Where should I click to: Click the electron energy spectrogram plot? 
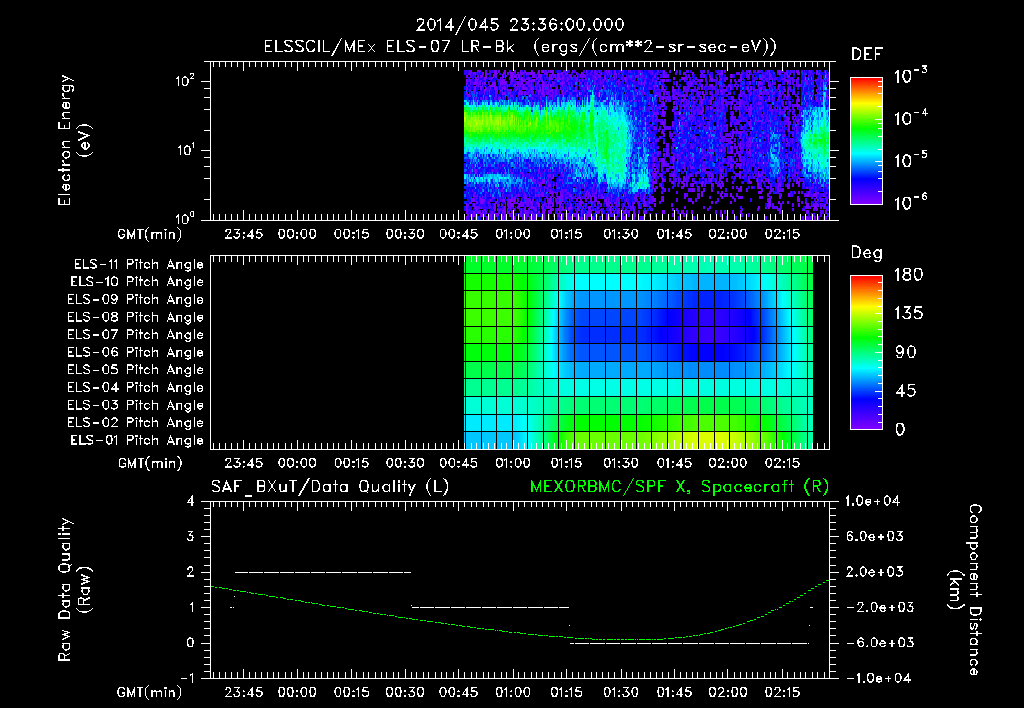point(520,141)
